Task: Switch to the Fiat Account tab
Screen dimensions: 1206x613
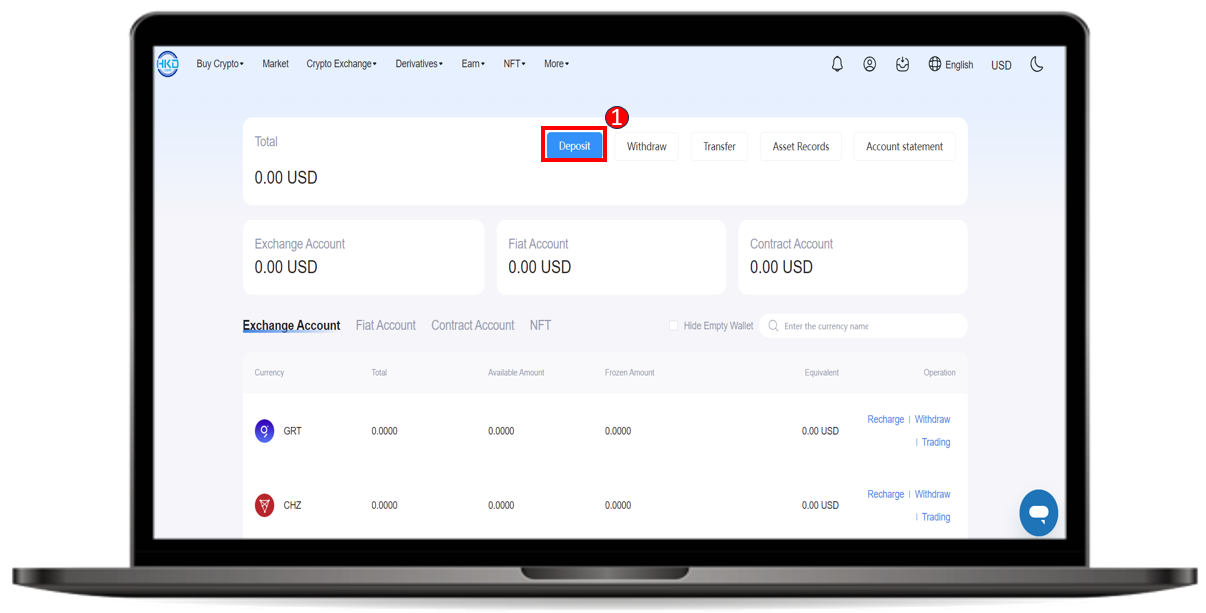Action: point(385,326)
